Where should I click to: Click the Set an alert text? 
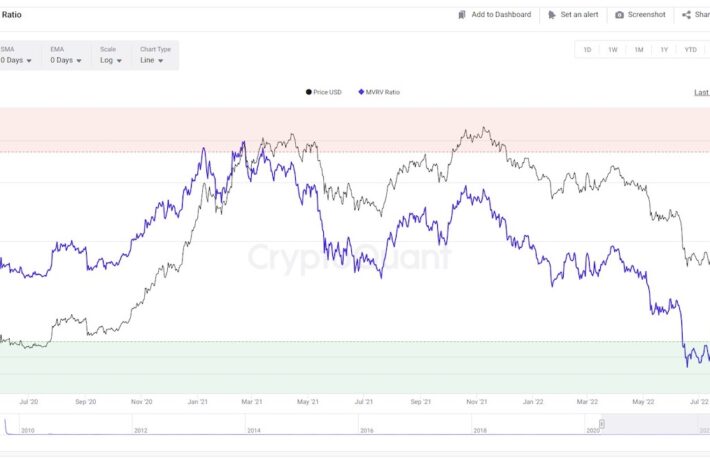point(580,15)
